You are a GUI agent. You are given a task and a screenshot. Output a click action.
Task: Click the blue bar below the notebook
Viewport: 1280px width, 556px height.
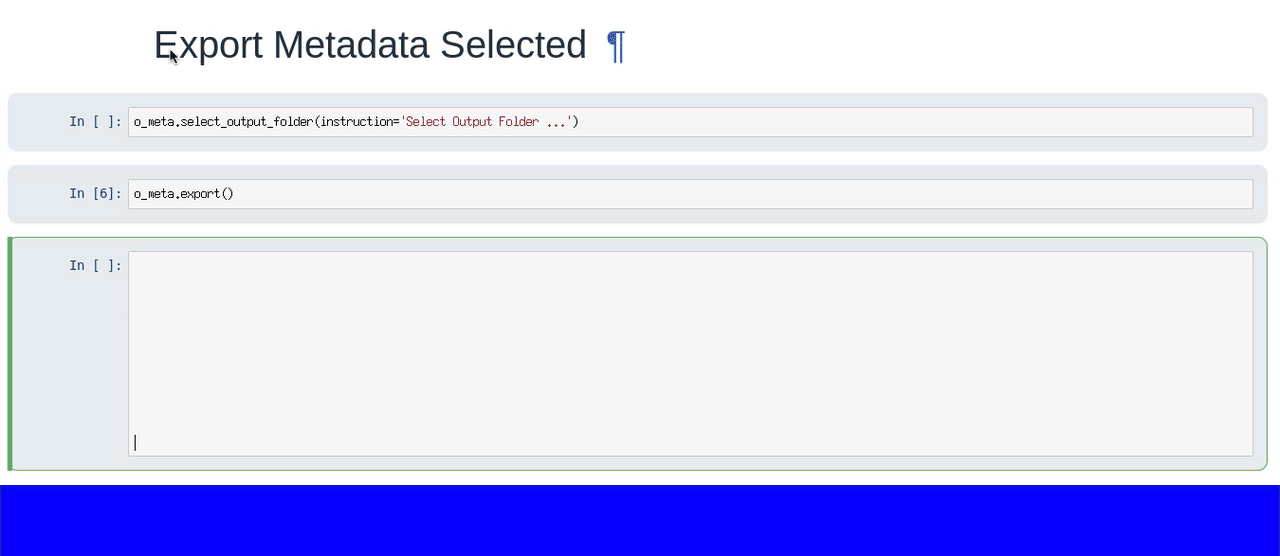coord(640,520)
